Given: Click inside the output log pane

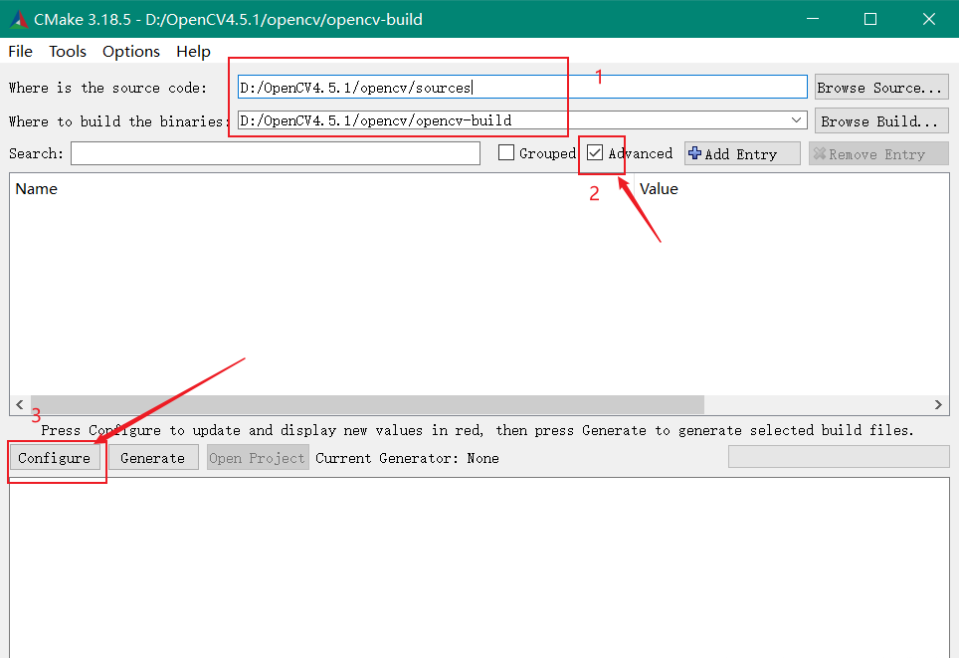Looking at the screenshot, I should coord(480,567).
